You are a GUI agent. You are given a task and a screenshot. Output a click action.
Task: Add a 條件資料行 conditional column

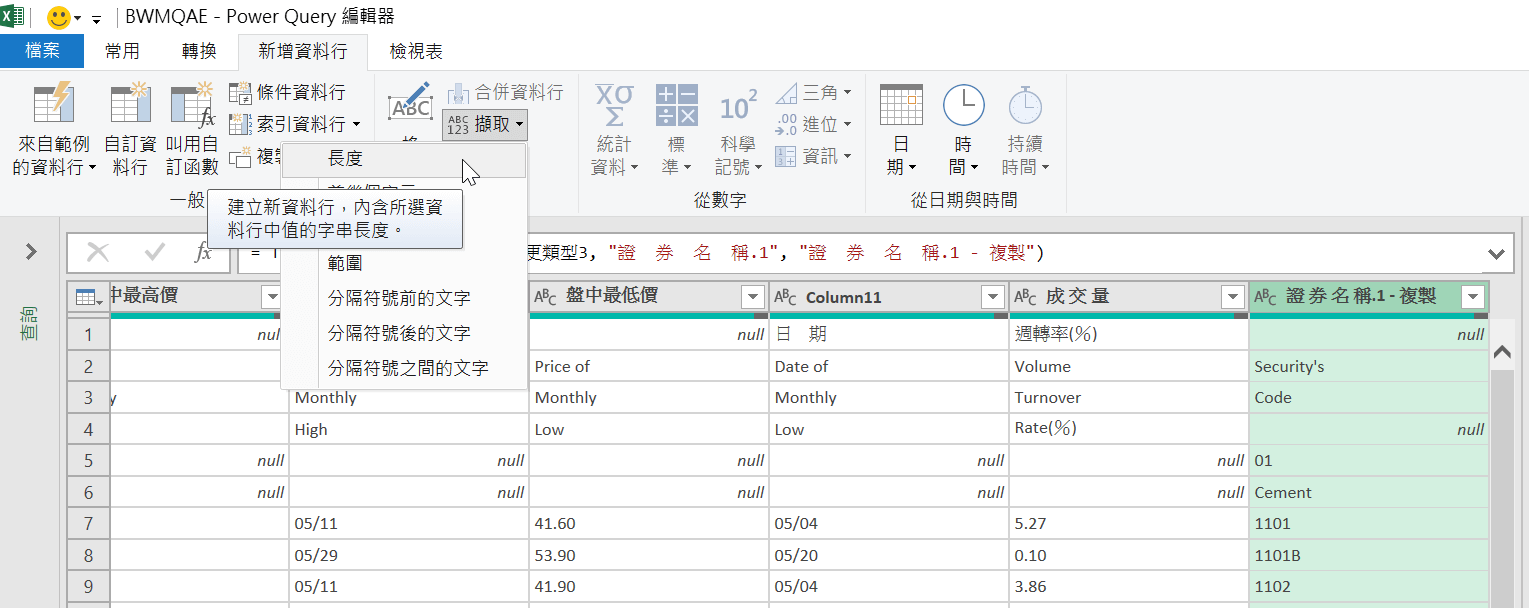pos(288,93)
